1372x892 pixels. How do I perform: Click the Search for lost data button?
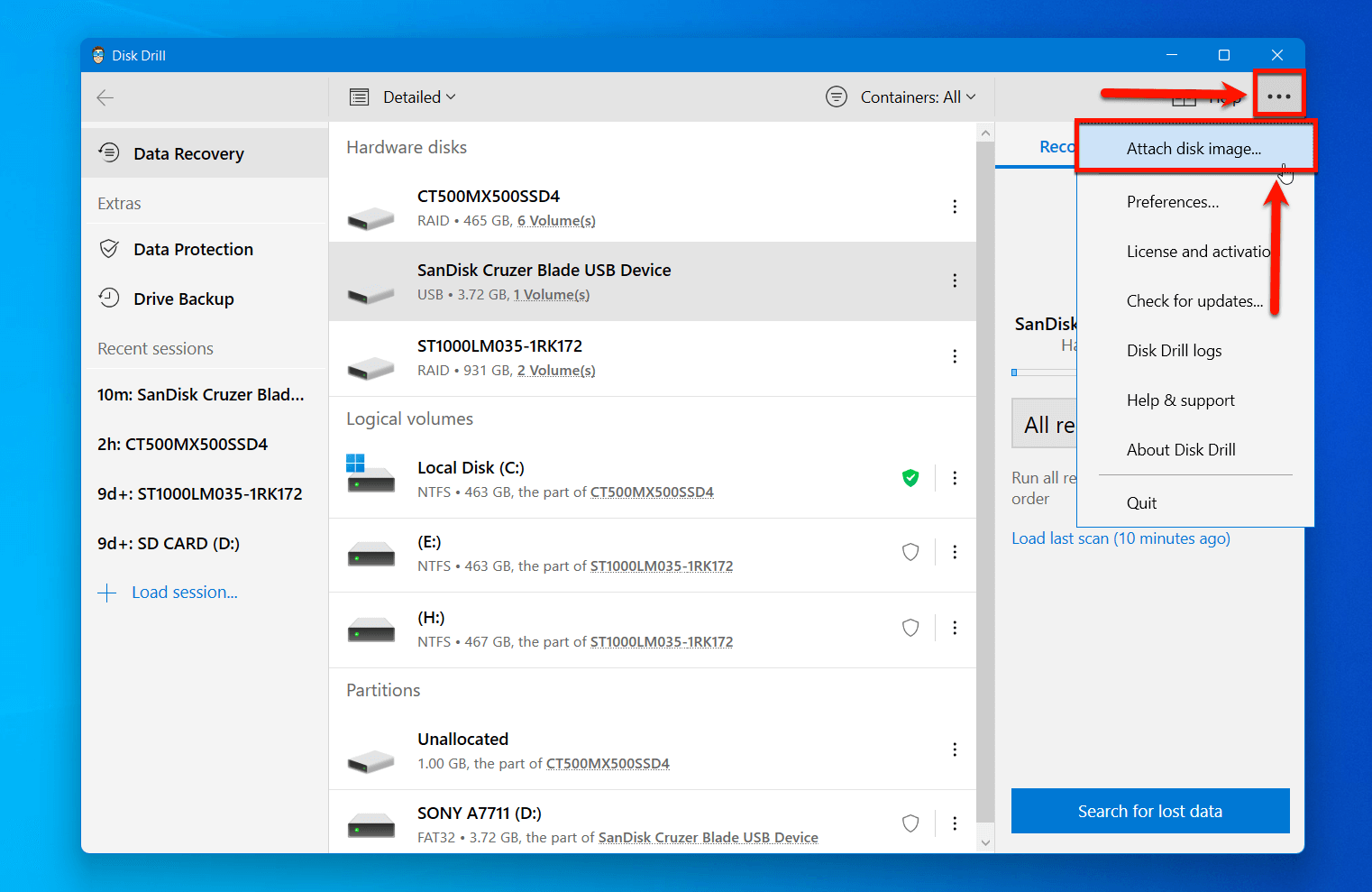click(x=1150, y=811)
